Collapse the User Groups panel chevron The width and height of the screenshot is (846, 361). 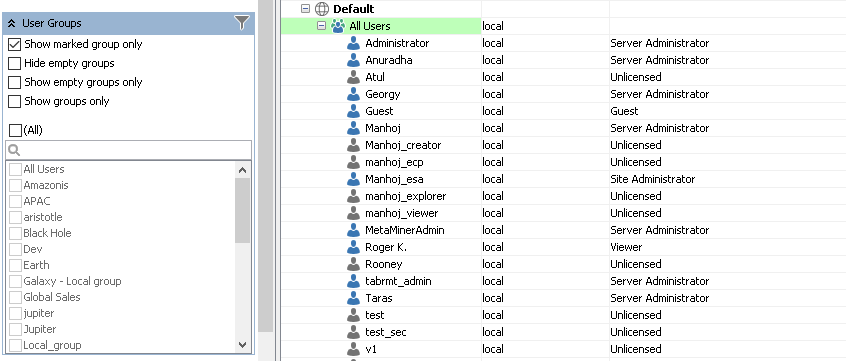pyautogui.click(x=12, y=23)
